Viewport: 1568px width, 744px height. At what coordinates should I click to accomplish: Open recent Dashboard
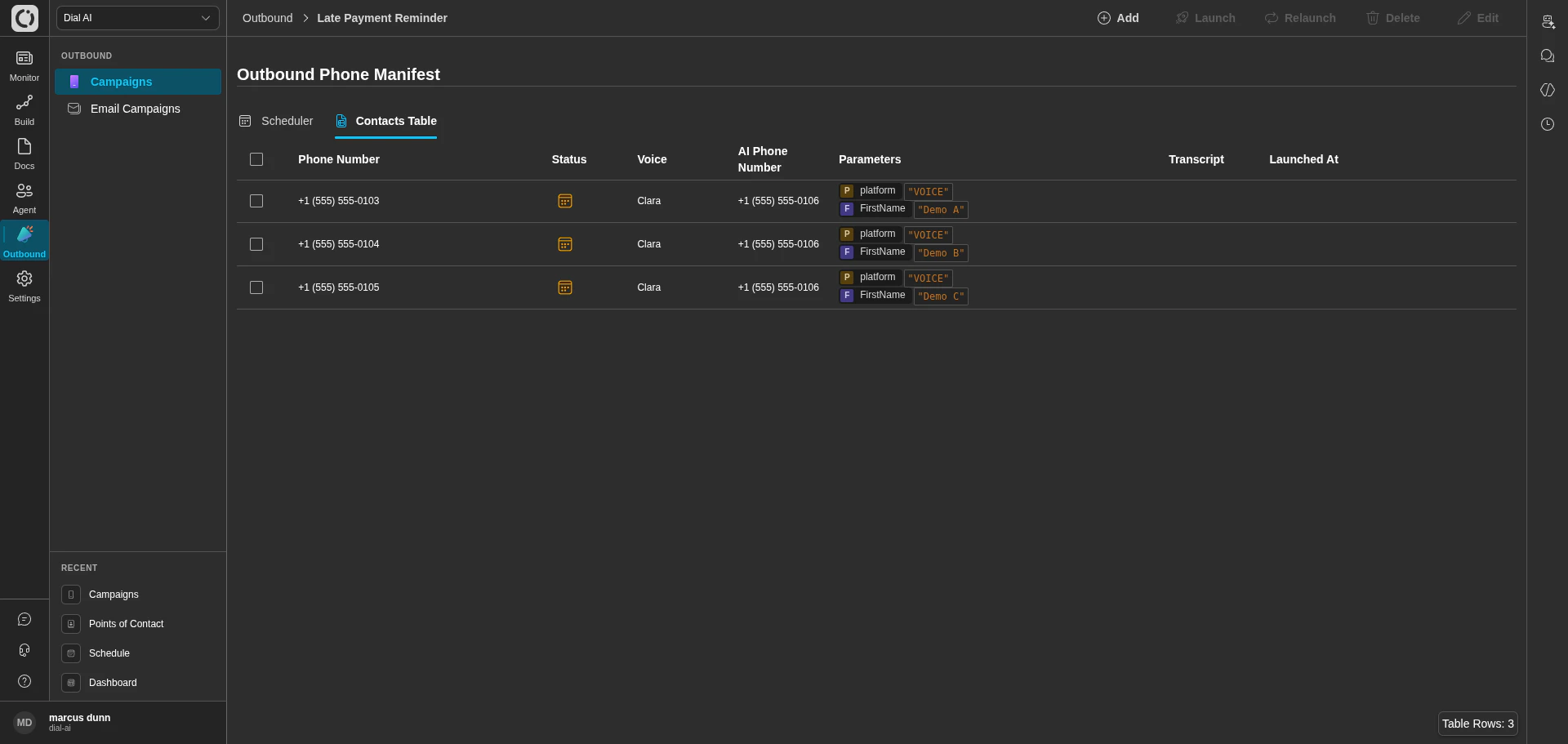113,683
